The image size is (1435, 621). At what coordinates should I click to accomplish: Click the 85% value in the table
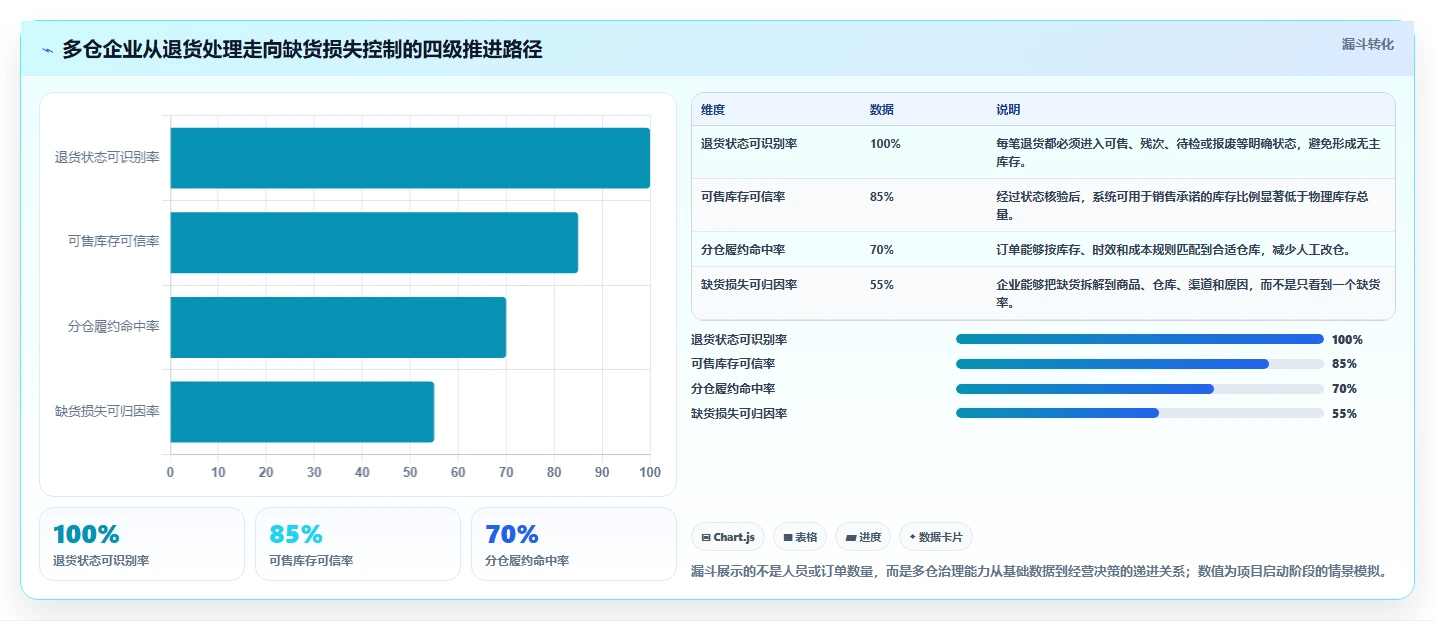coord(882,197)
